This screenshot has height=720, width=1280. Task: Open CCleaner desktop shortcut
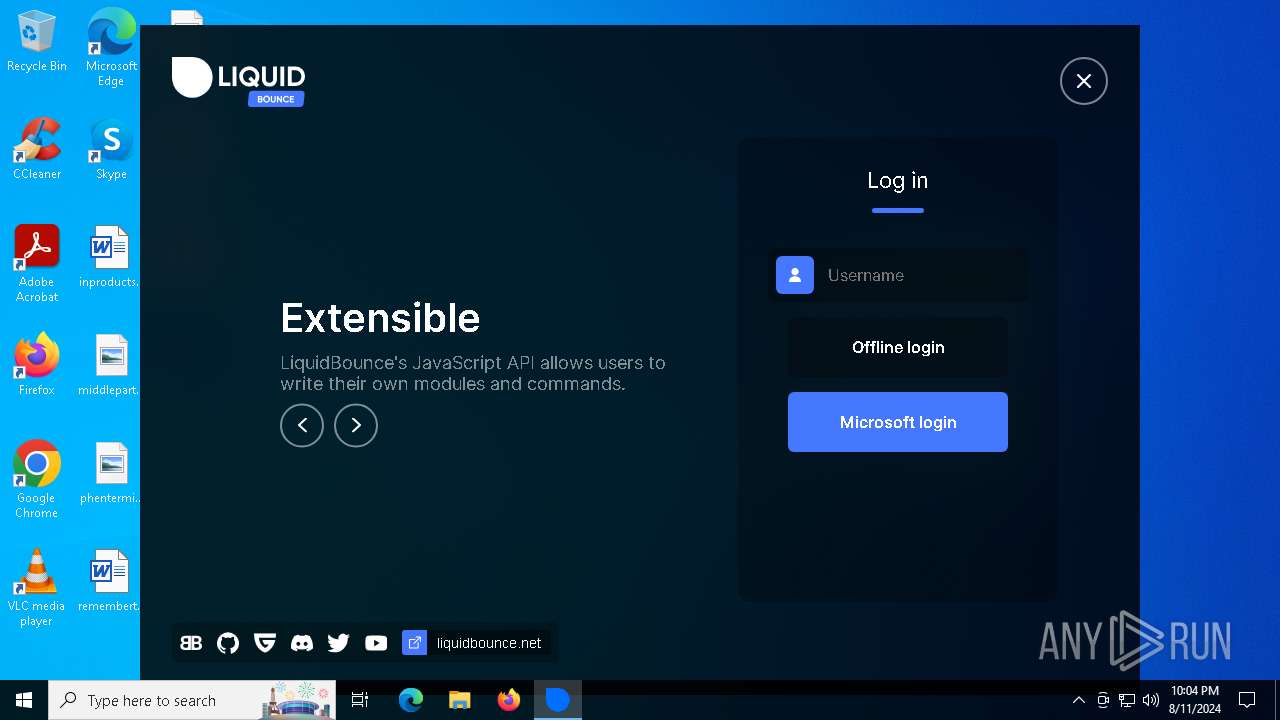37,149
